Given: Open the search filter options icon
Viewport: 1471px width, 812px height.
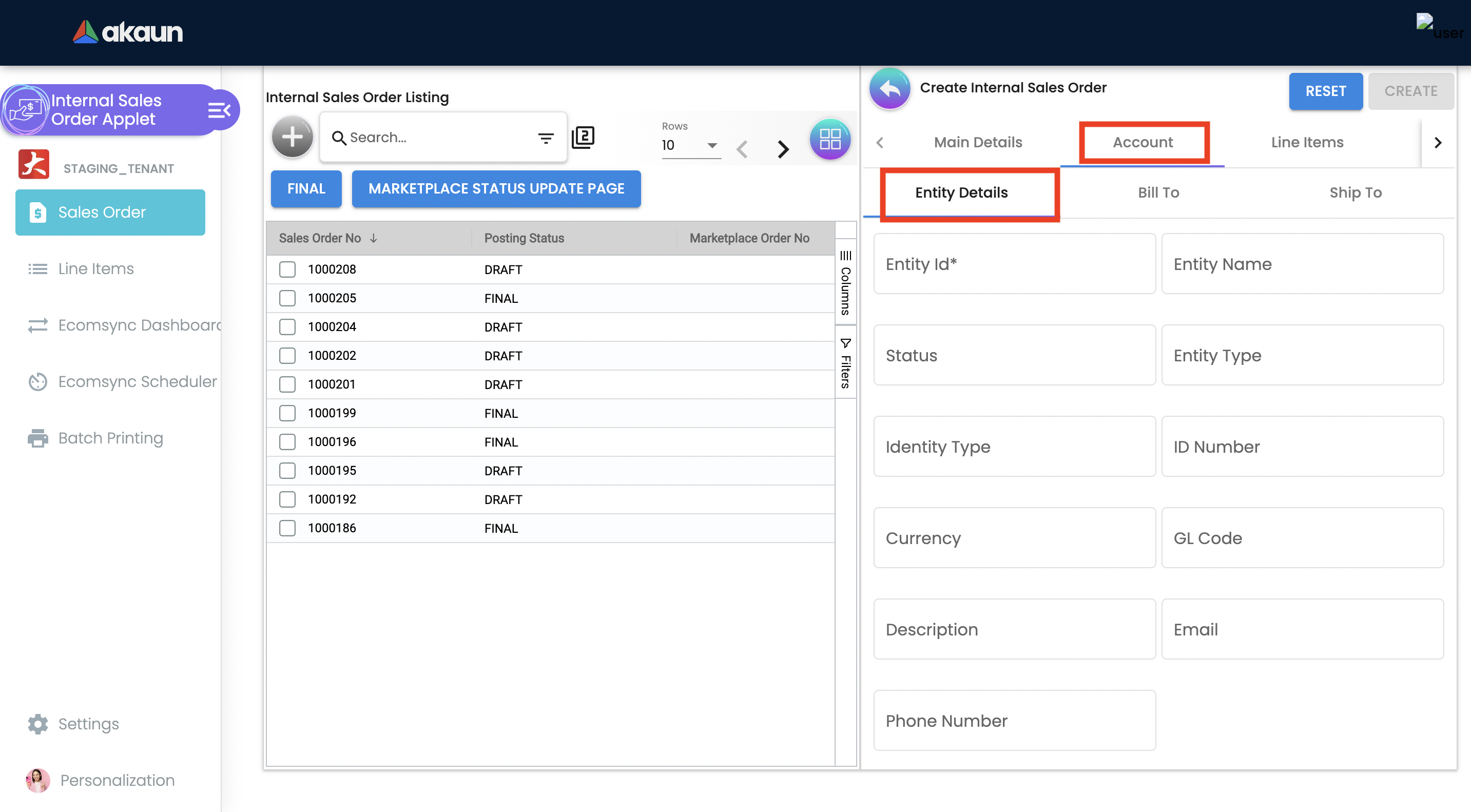Looking at the screenshot, I should coord(546,138).
